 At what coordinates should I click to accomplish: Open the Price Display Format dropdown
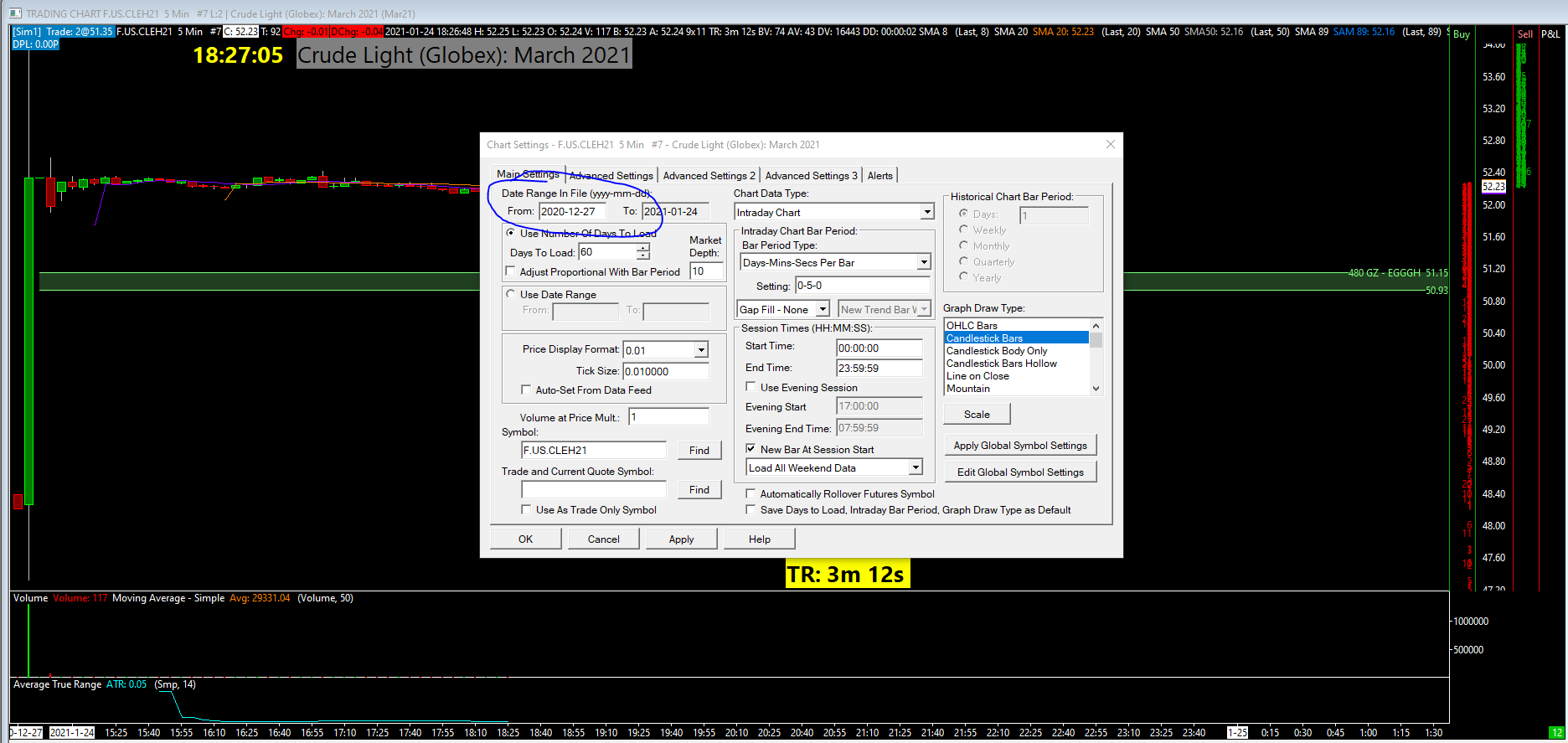(x=701, y=350)
